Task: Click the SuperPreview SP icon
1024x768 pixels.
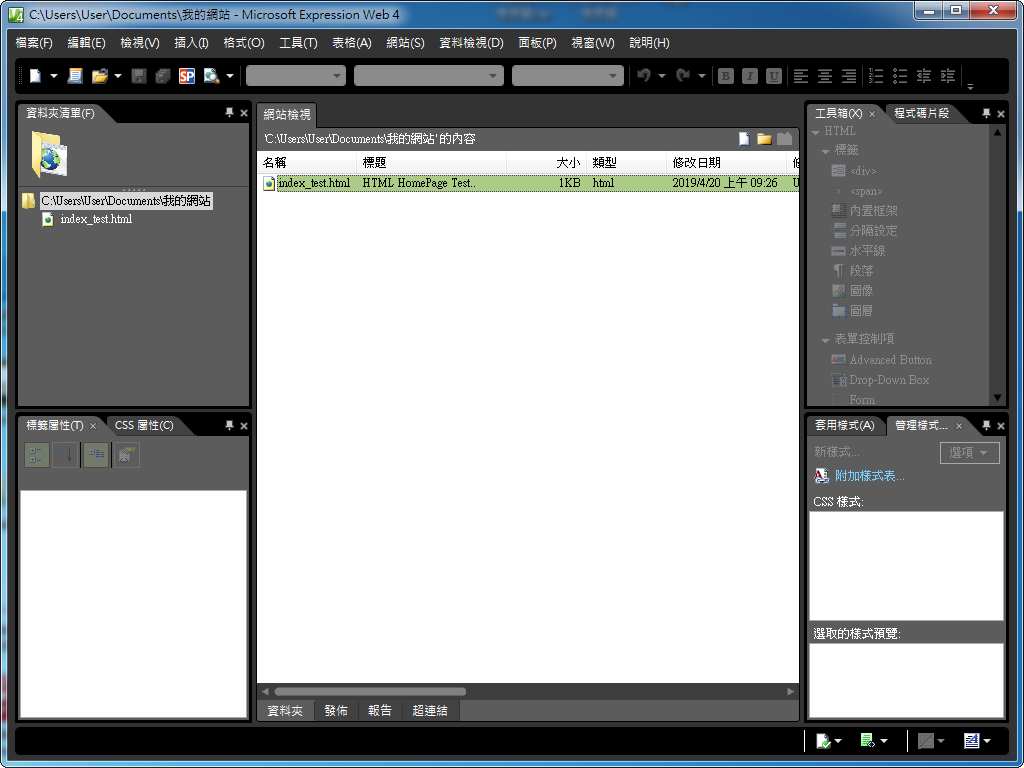Action: (187, 76)
